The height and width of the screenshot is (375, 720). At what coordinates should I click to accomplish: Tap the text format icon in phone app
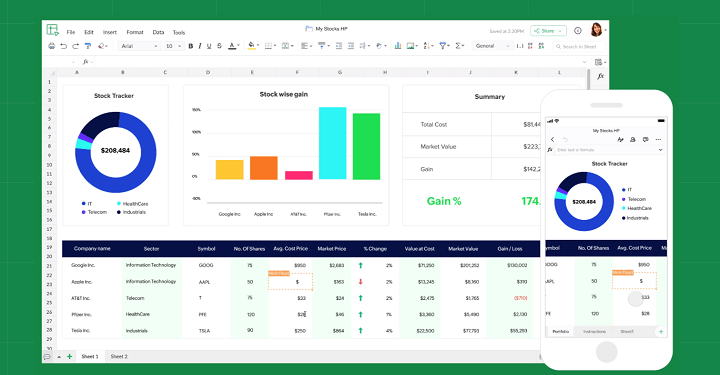tap(620, 140)
